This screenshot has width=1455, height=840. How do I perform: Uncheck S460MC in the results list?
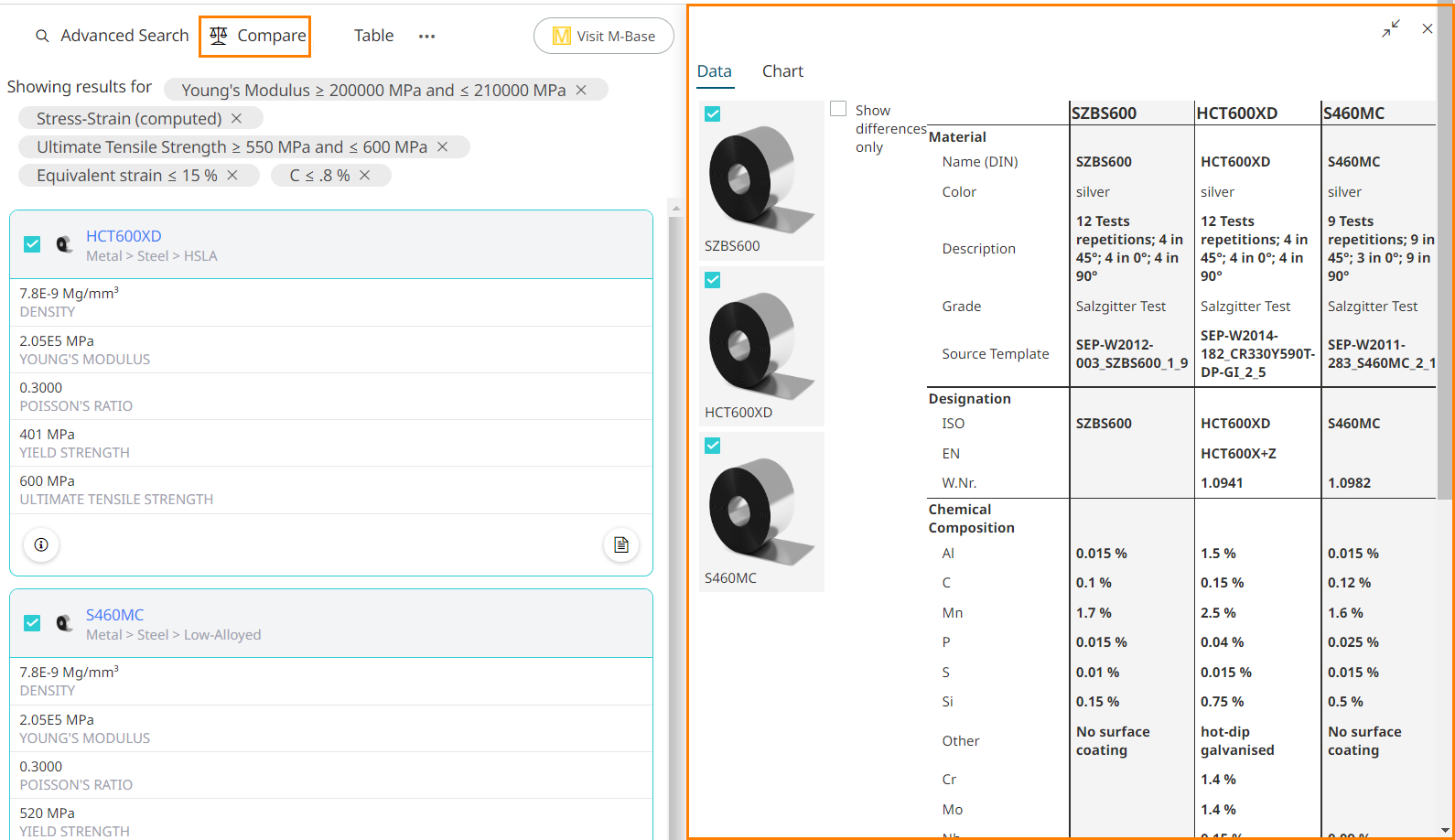point(32,623)
